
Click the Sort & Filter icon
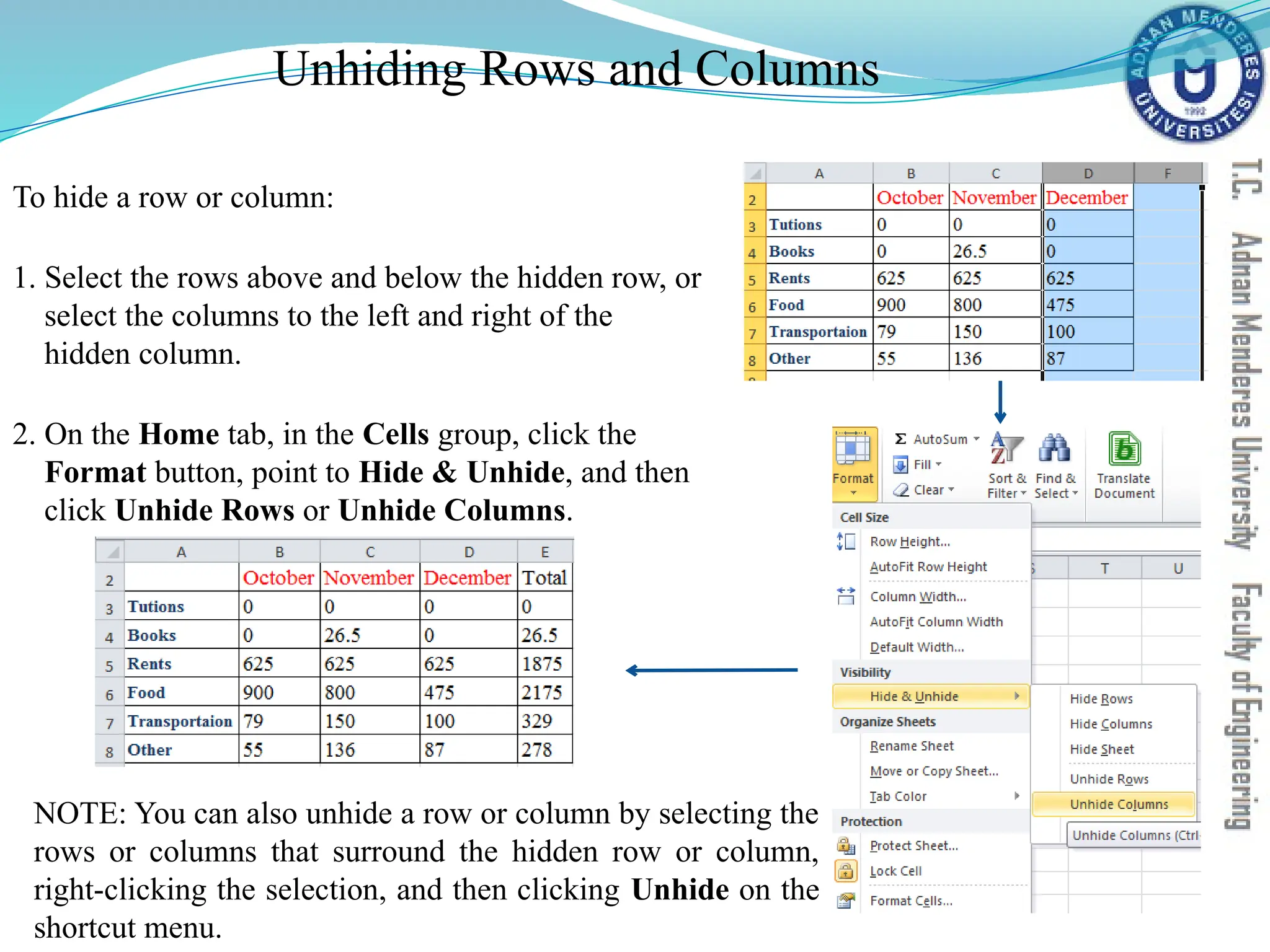point(1007,448)
